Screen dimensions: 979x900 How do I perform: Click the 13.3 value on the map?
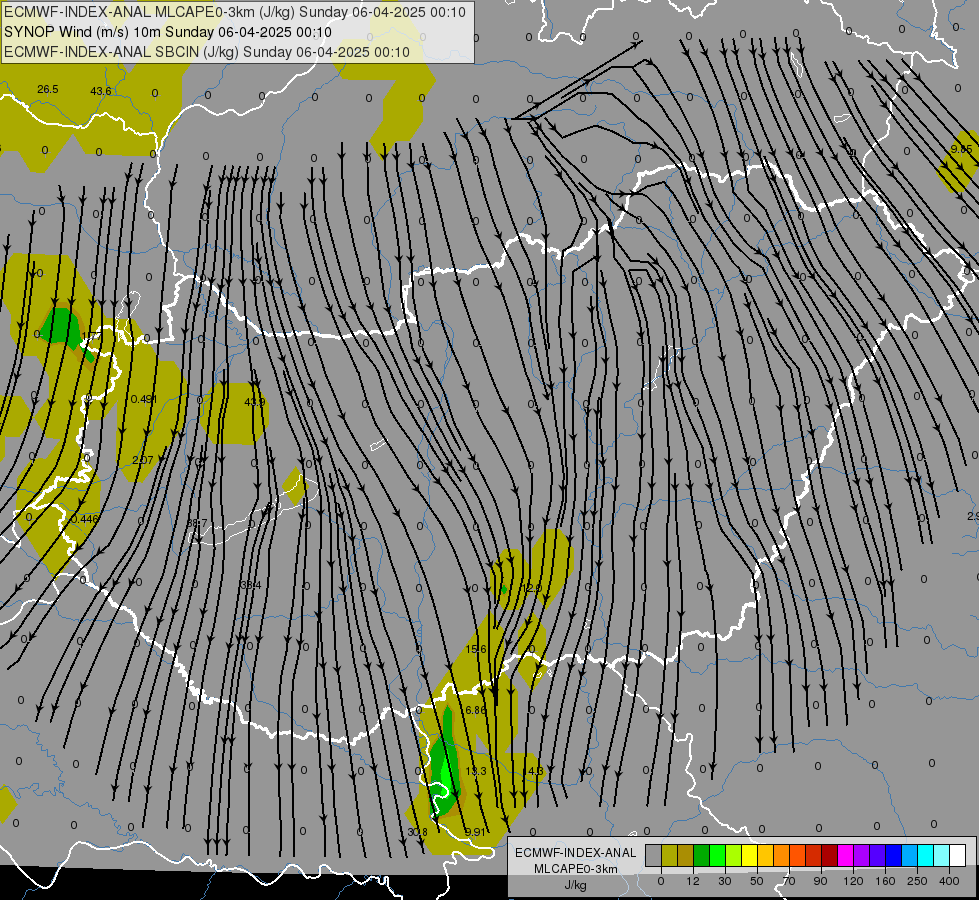476,771
